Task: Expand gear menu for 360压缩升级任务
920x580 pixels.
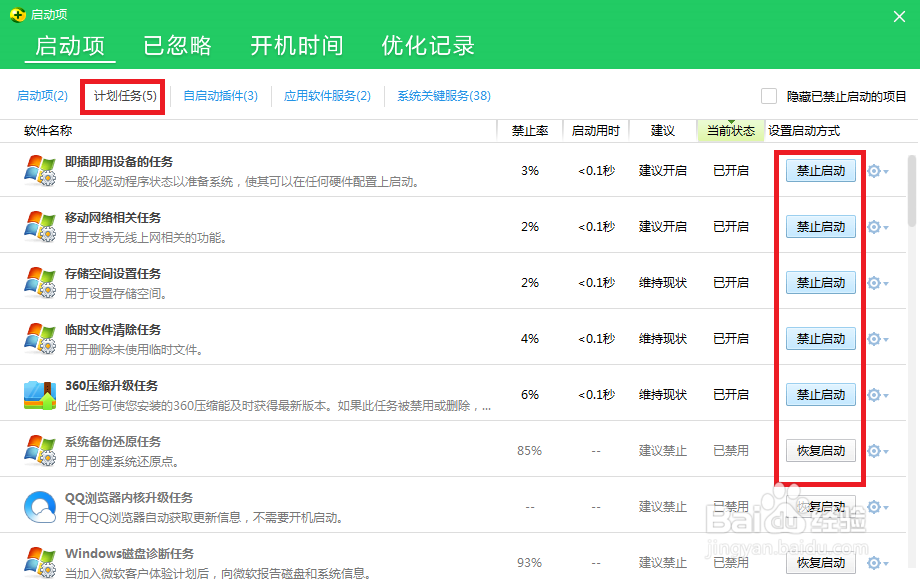Action: 877,395
